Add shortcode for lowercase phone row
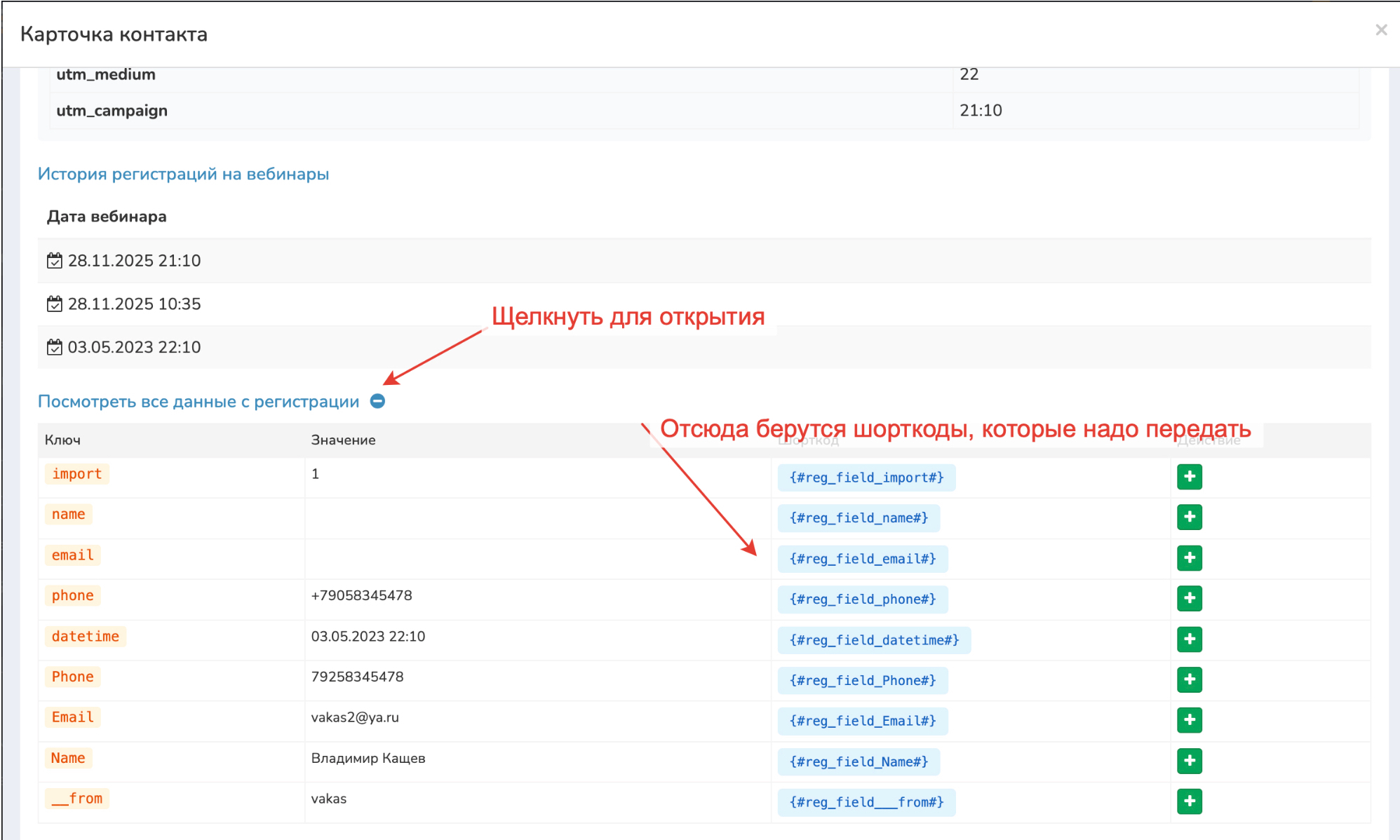 [x=1189, y=599]
